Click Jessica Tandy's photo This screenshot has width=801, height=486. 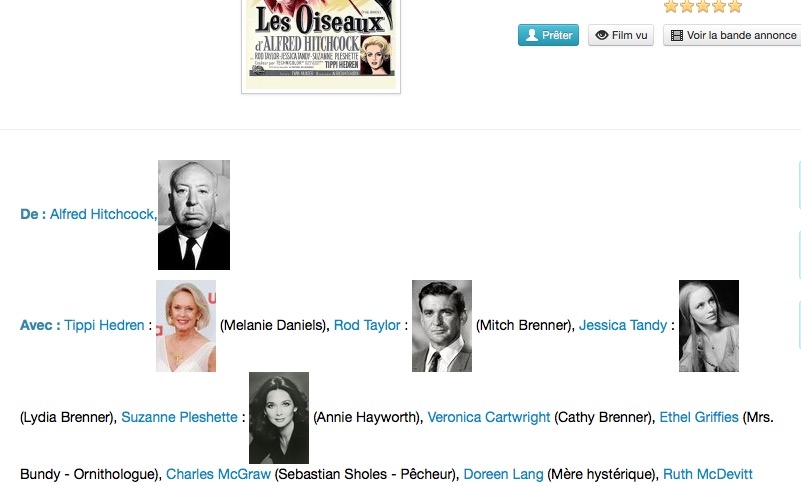[x=709, y=326]
